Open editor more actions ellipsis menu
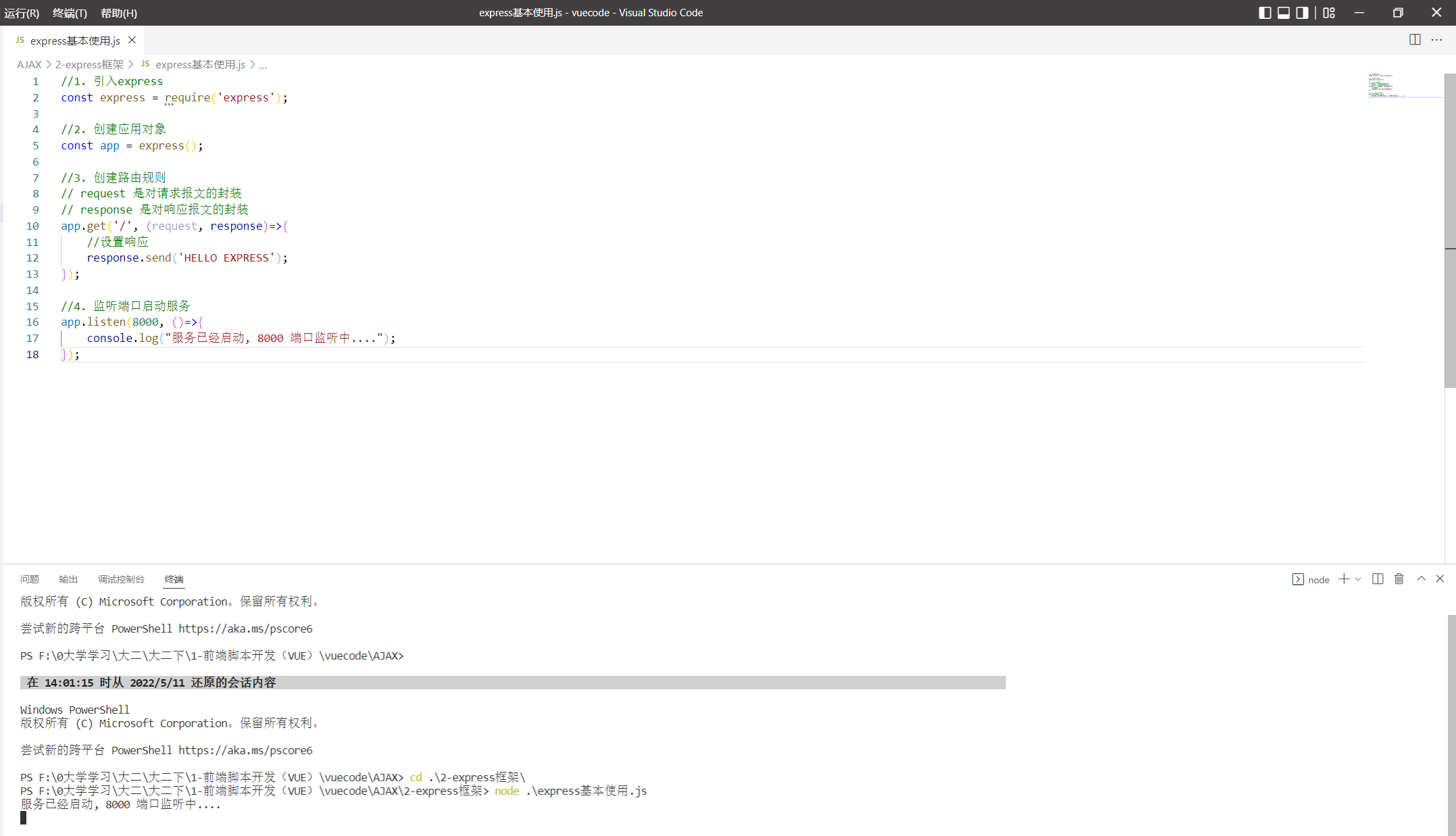The width and height of the screenshot is (1456, 836). [1436, 40]
